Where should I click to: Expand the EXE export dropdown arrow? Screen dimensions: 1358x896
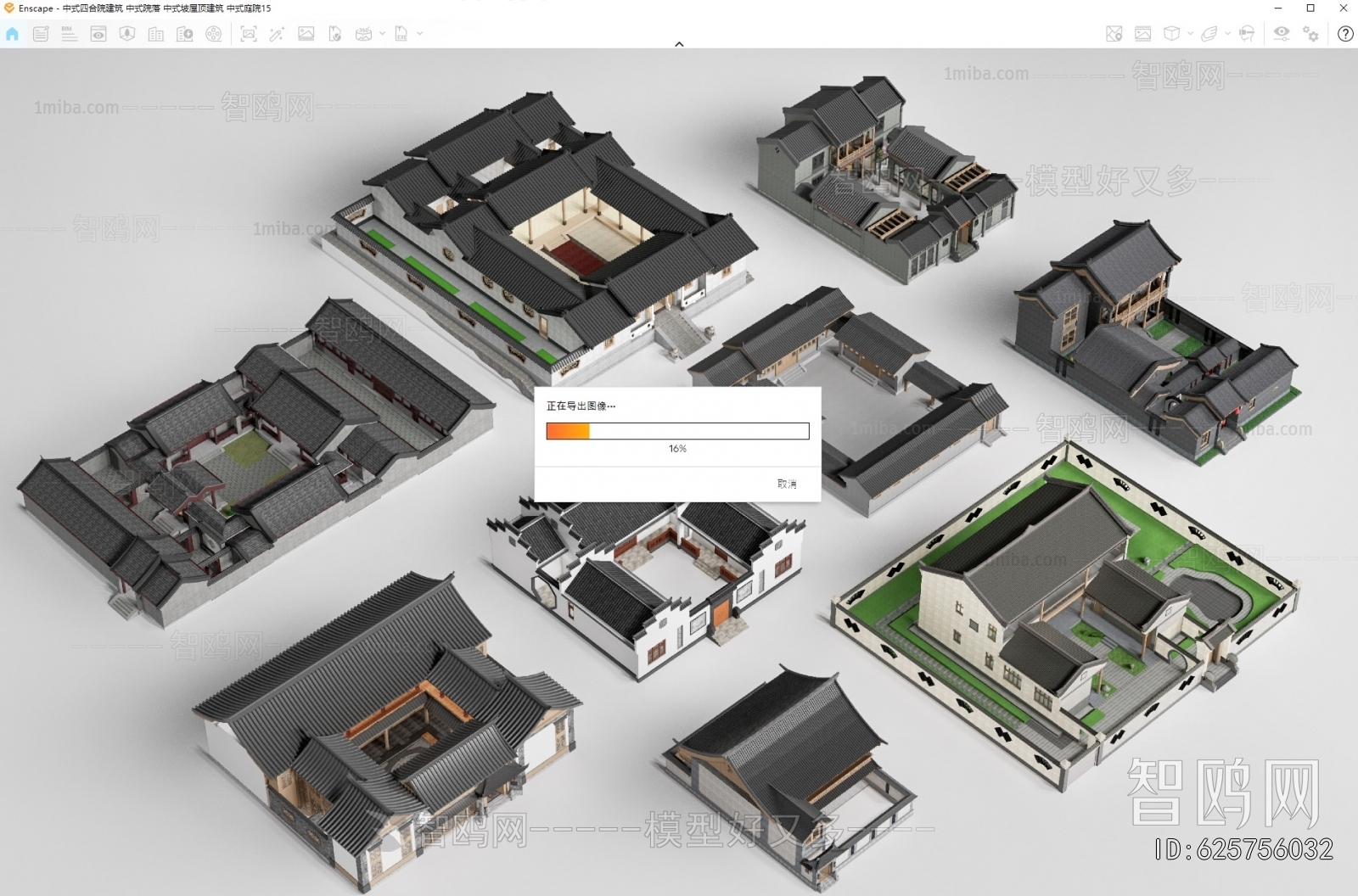pos(419,34)
